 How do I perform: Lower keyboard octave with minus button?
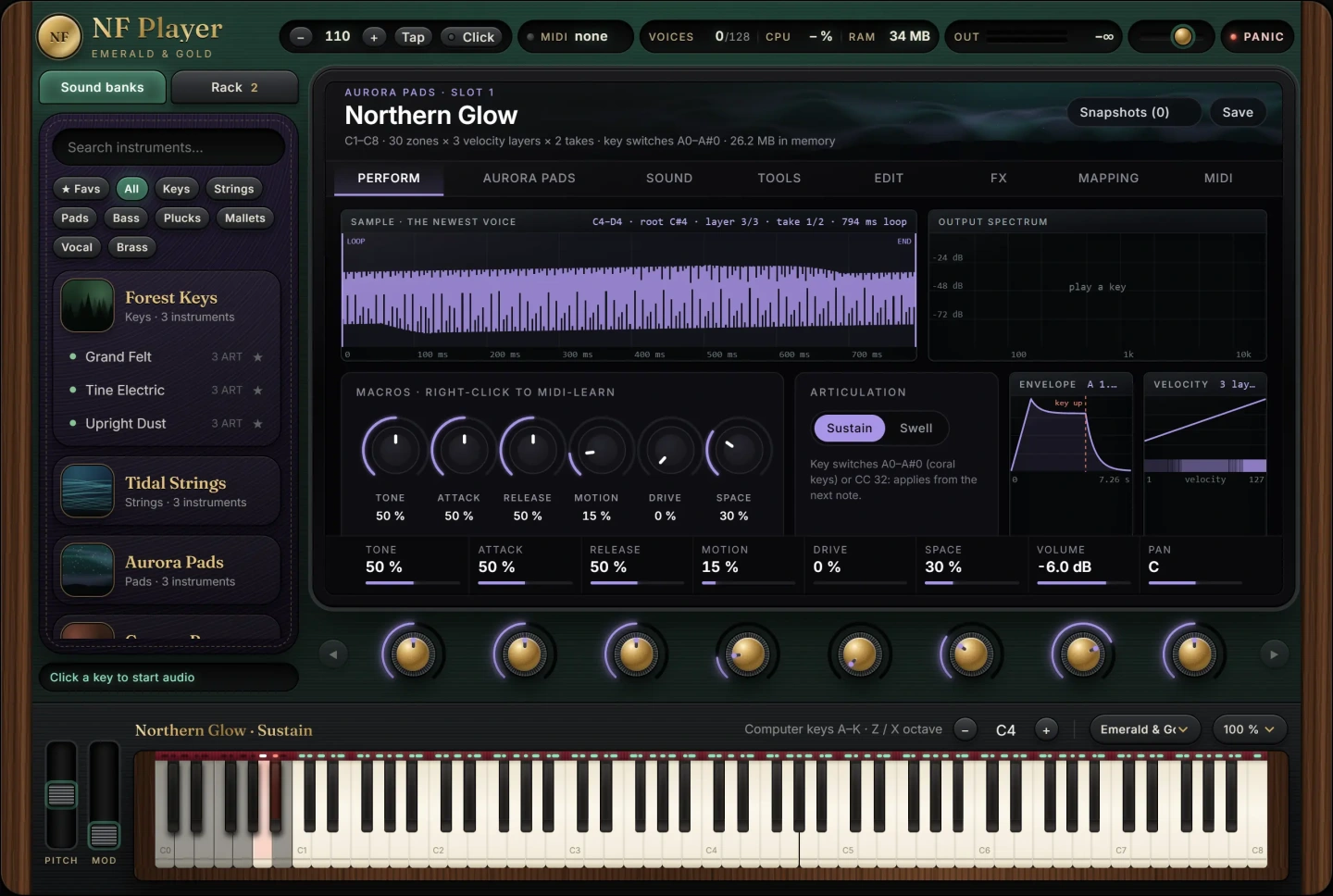(965, 729)
